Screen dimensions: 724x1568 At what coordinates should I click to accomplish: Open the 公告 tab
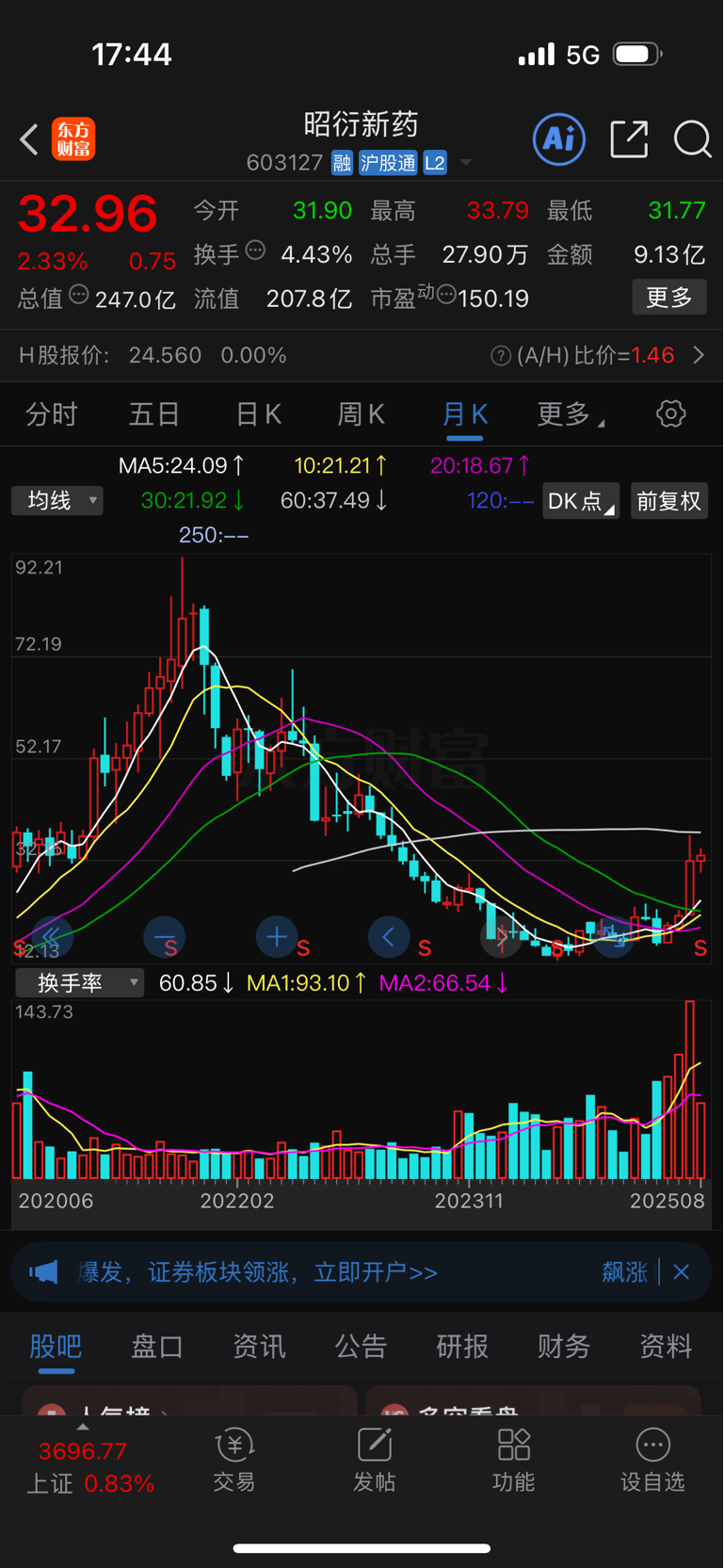361,1347
